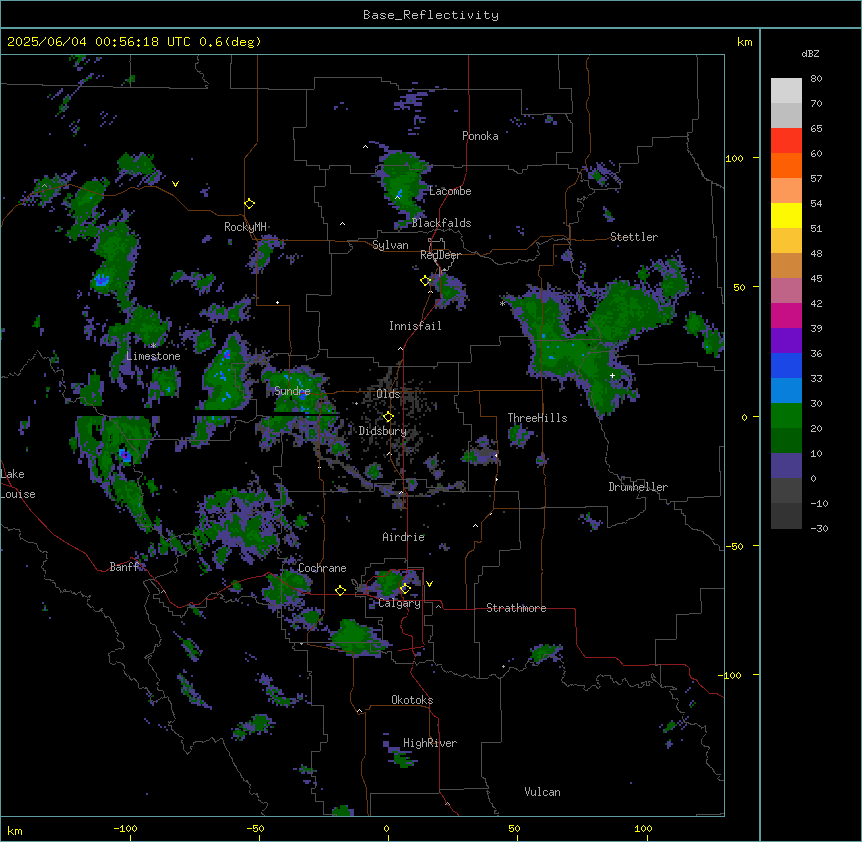The height and width of the screenshot is (842, 862).
Task: Click the 100 tick on vertical axis
Action: 734,159
